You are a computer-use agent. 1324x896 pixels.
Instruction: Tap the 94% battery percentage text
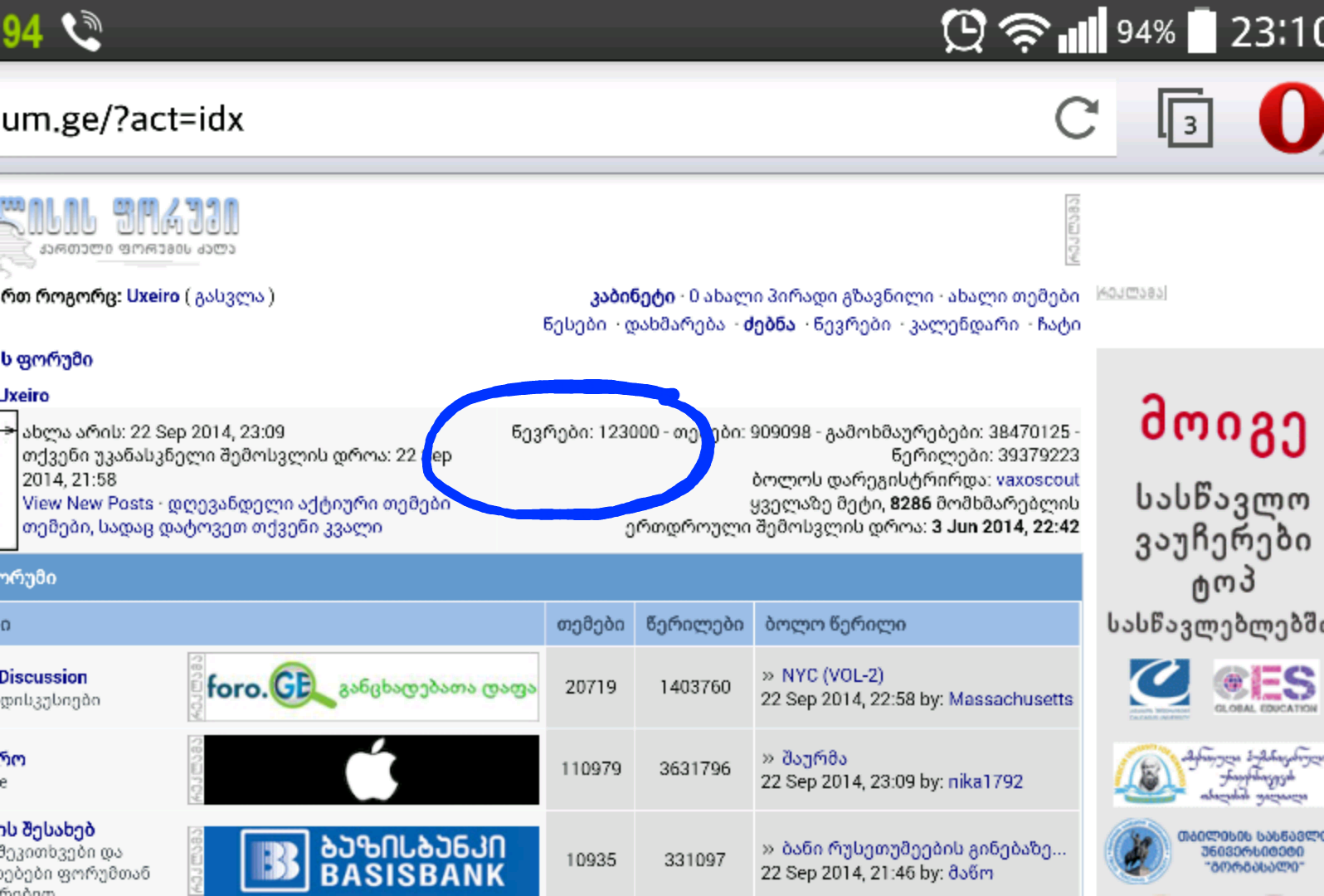click(1146, 32)
